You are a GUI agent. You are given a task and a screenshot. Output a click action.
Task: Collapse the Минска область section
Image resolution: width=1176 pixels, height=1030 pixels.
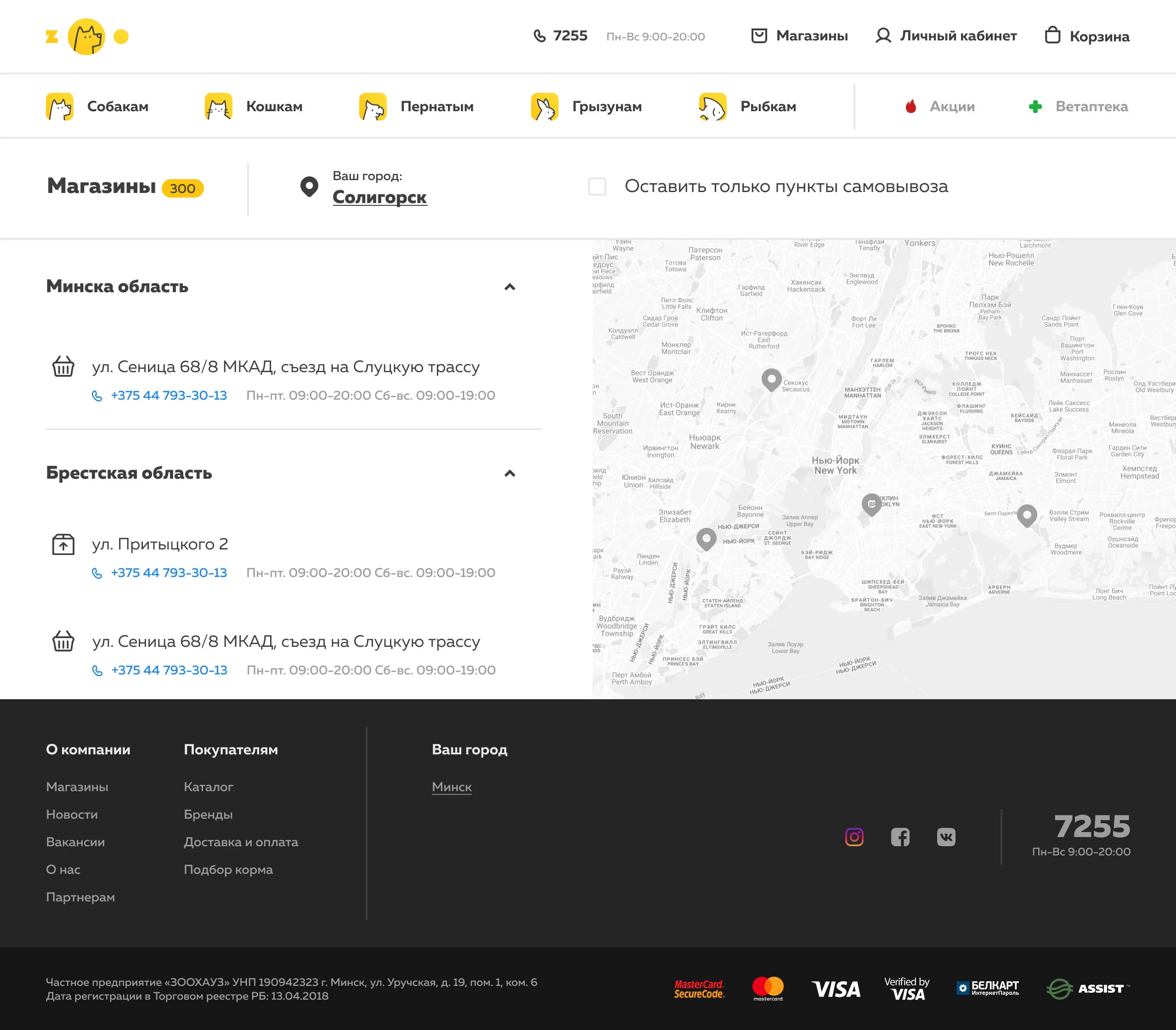[509, 287]
